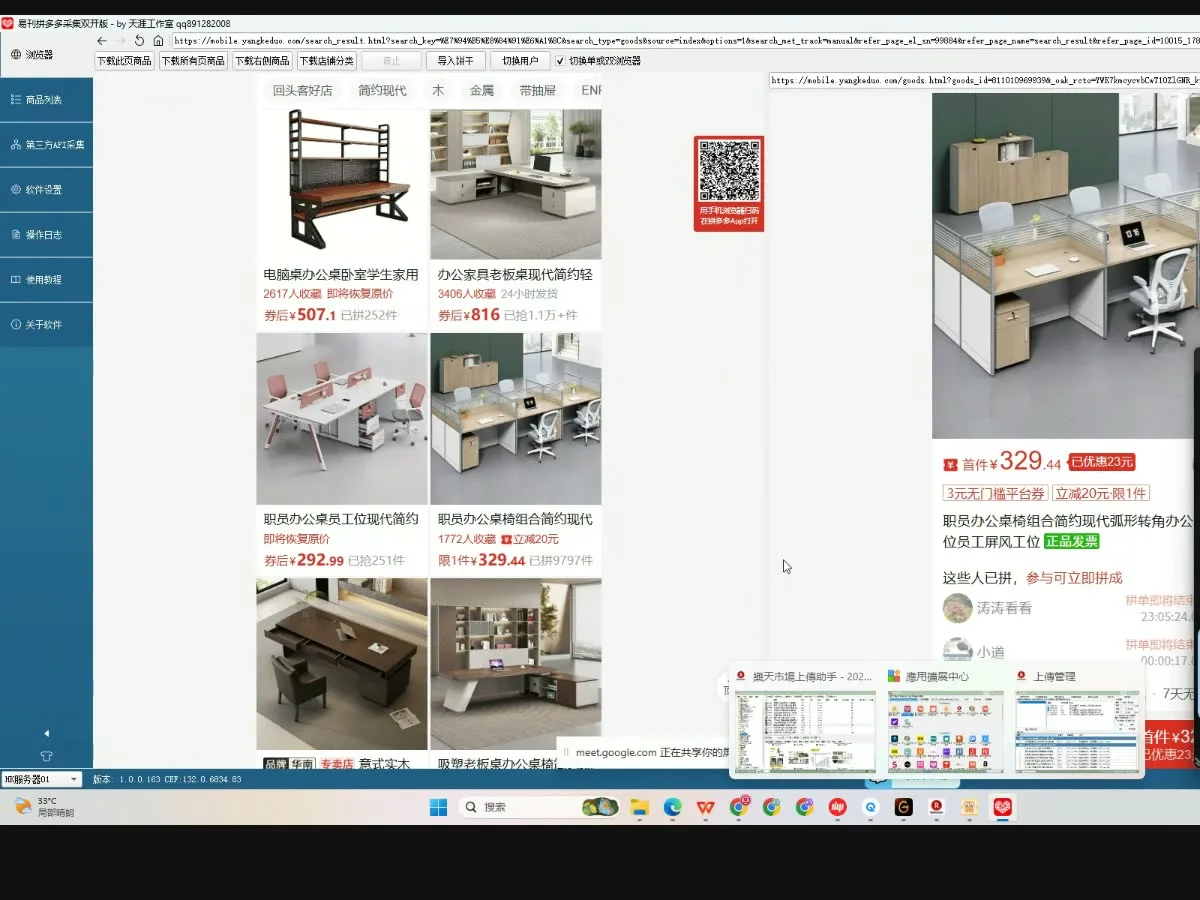Click the forward navigation arrow
This screenshot has height=900, width=1200.
point(121,41)
